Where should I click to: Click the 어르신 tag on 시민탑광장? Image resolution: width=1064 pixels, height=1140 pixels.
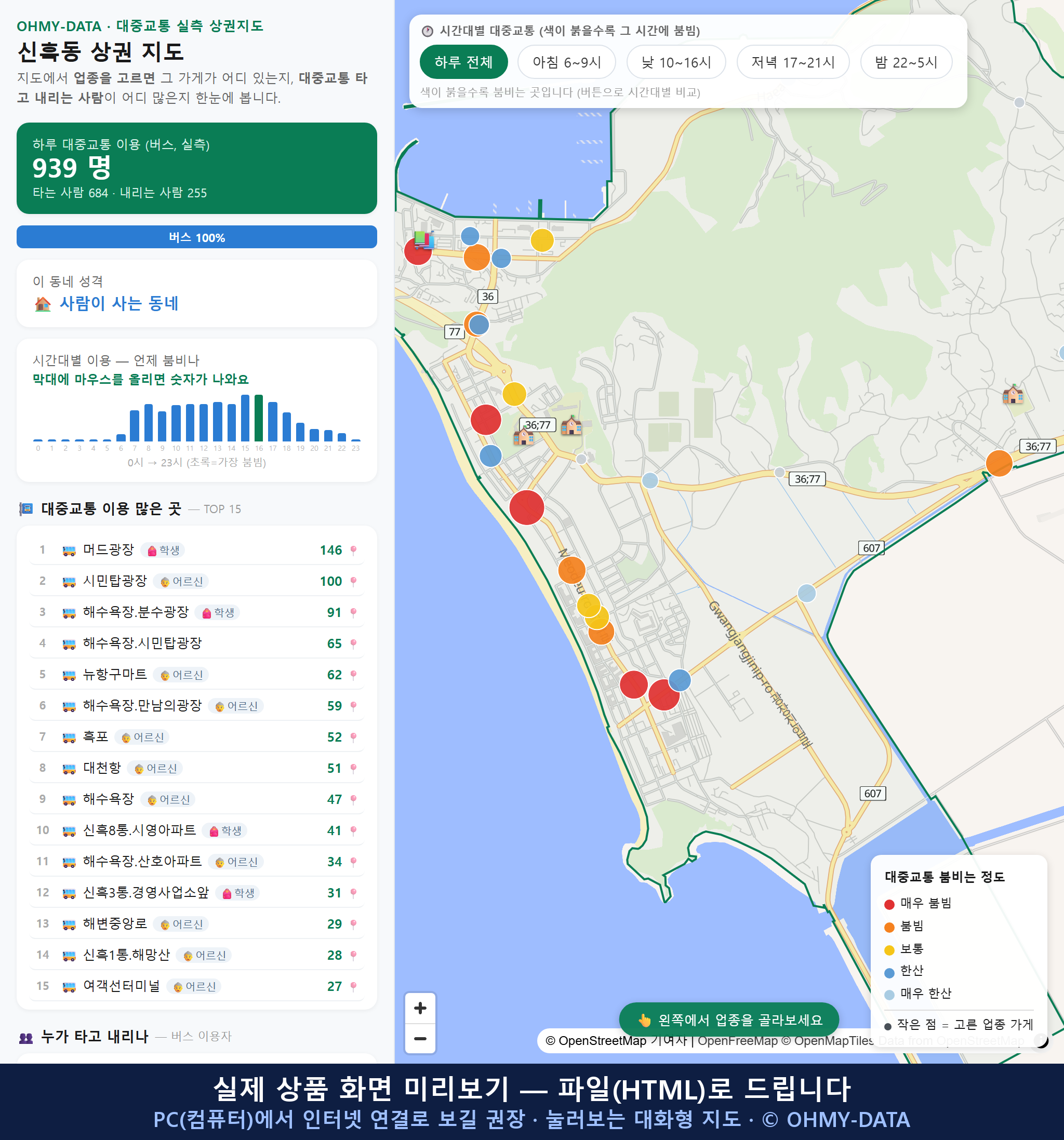[181, 582]
